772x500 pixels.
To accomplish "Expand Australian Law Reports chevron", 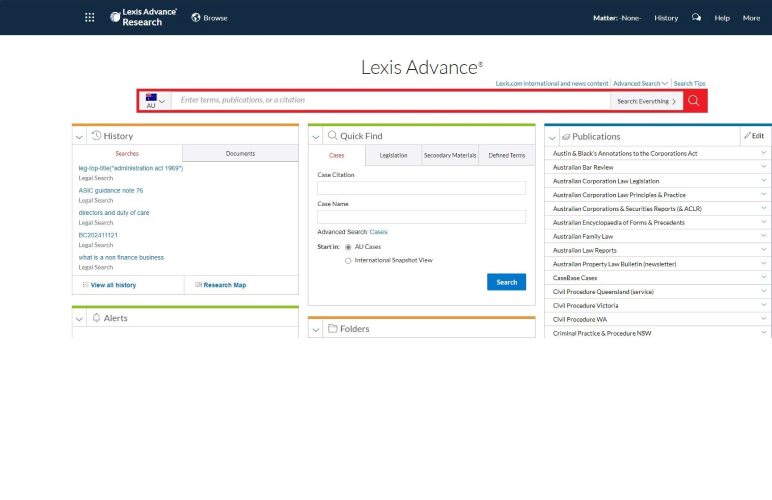I will click(x=763, y=250).
